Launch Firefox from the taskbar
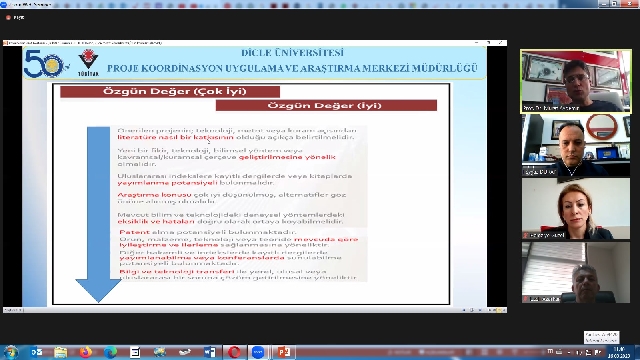Image resolution: width=640 pixels, height=360 pixels. (x=85, y=352)
